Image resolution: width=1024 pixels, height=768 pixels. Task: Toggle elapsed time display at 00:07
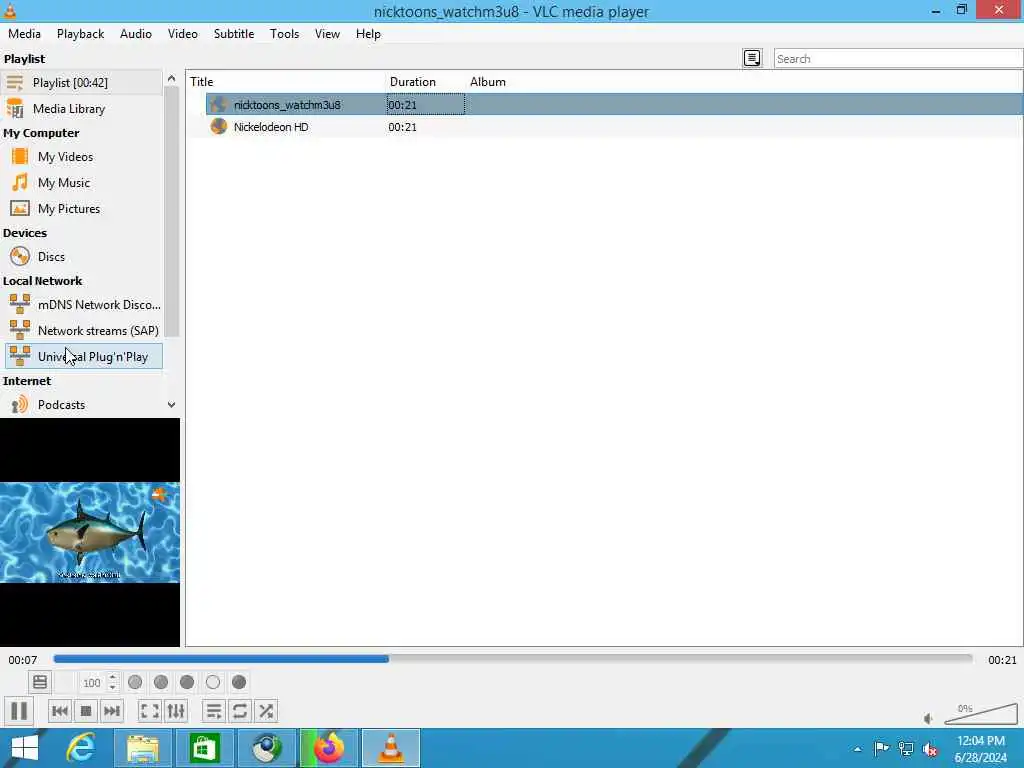coord(23,660)
